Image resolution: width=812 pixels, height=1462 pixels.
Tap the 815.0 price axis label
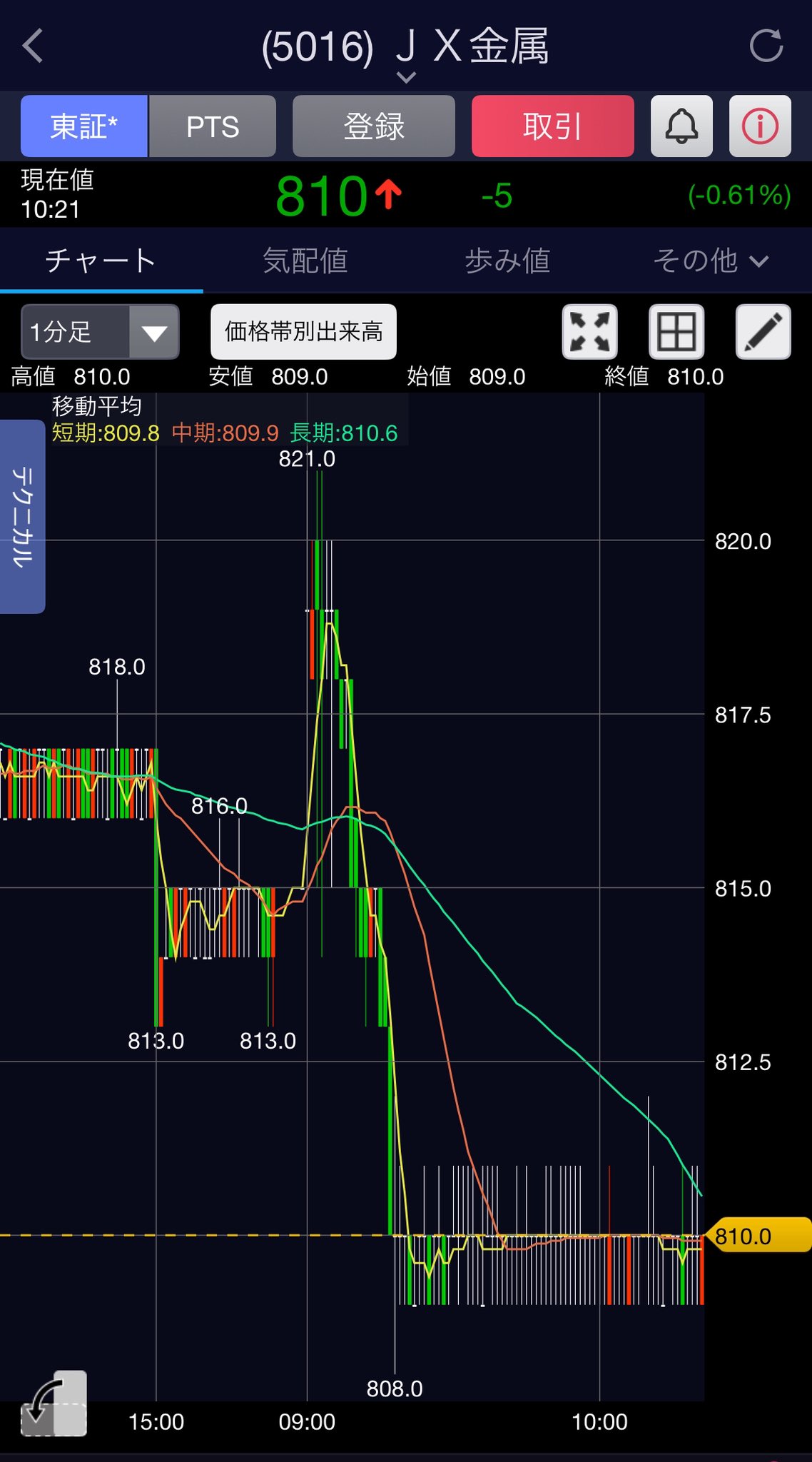coord(743,888)
